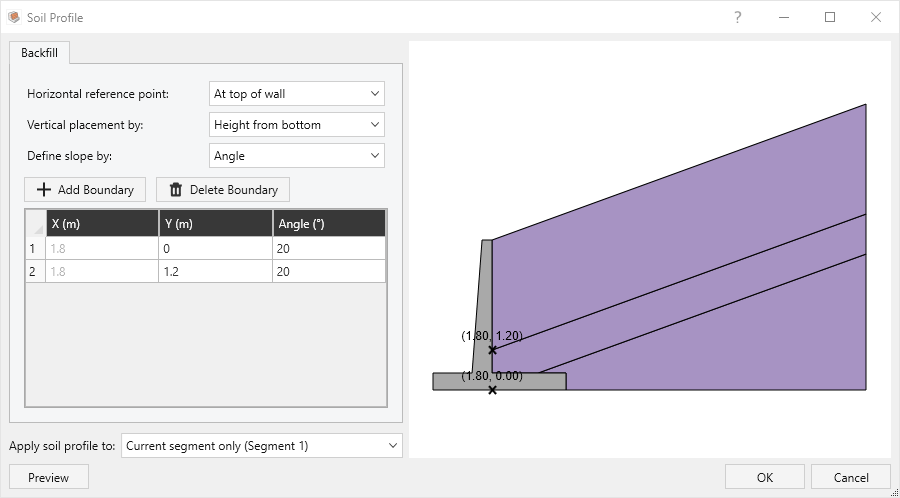
Task: Open the Vertical placement by dropdown
Action: 297,124
